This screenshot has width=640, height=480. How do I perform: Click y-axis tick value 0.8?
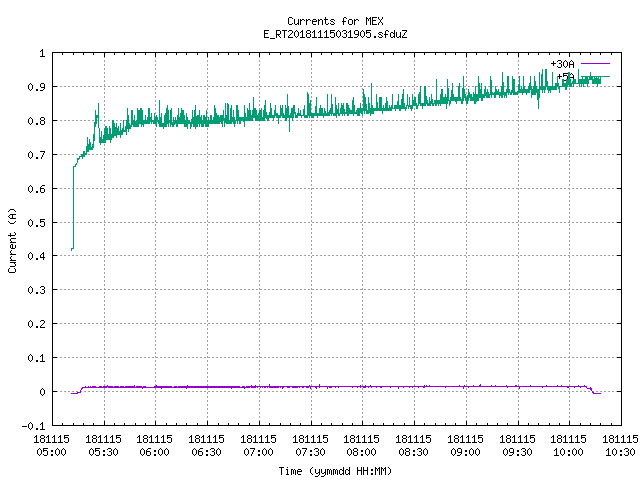(36, 121)
